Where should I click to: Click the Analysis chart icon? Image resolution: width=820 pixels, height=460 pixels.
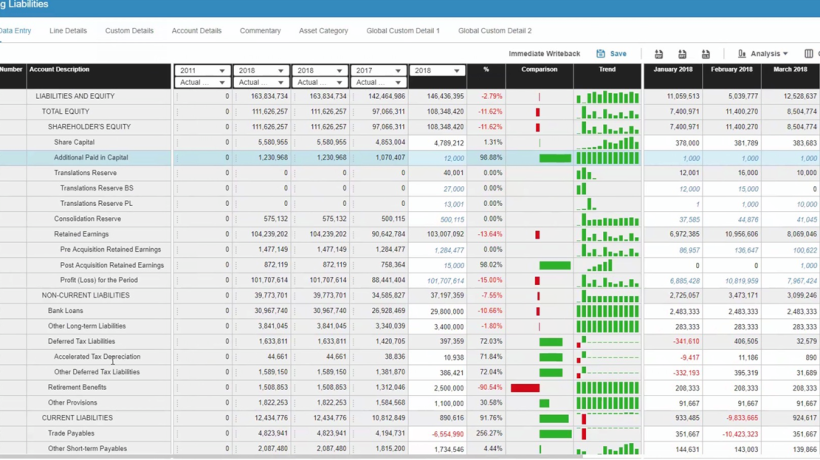click(x=742, y=53)
